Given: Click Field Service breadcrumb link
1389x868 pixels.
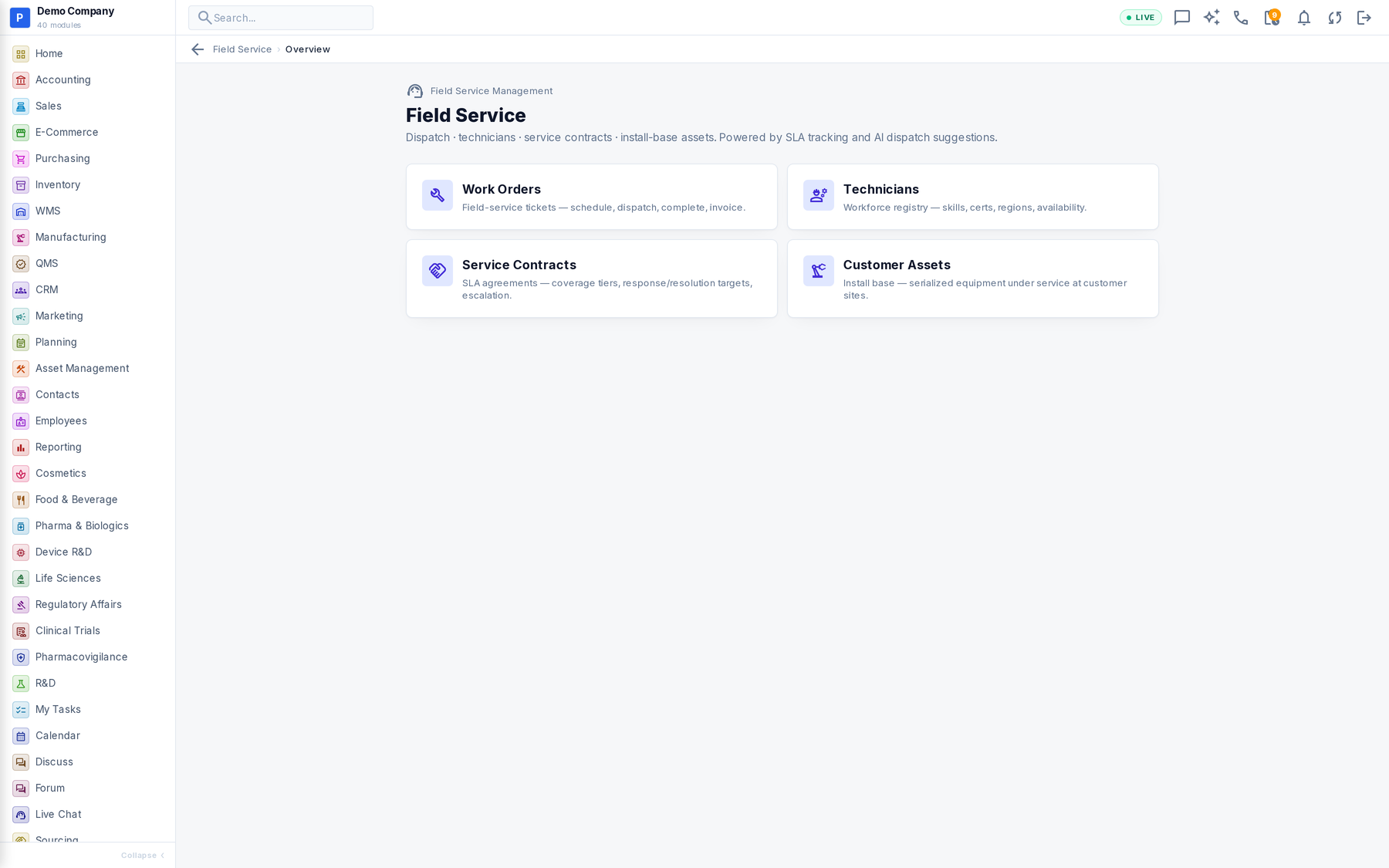Looking at the screenshot, I should point(242,49).
